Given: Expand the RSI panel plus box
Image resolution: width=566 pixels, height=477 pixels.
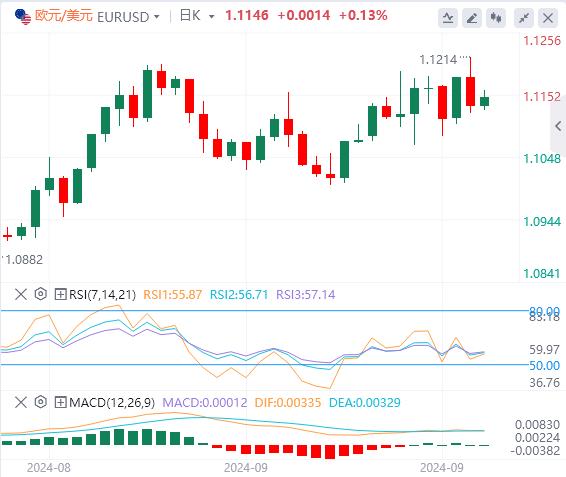Looking at the screenshot, I should coord(60,294).
